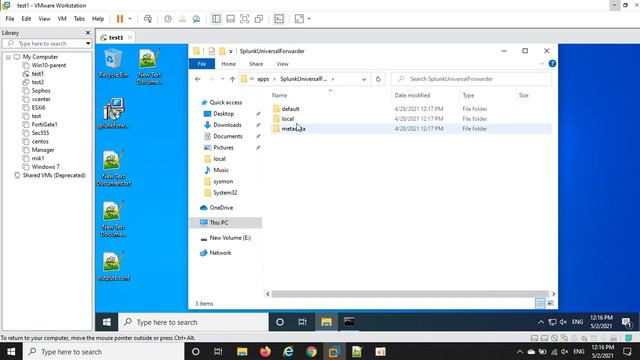Open the VM menu
640x360 pixels.
click(x=62, y=19)
